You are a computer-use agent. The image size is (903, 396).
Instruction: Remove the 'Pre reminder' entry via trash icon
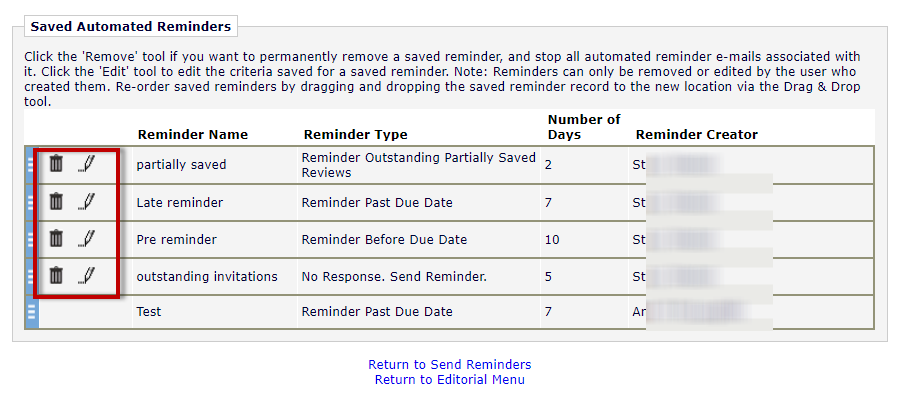pos(56,238)
